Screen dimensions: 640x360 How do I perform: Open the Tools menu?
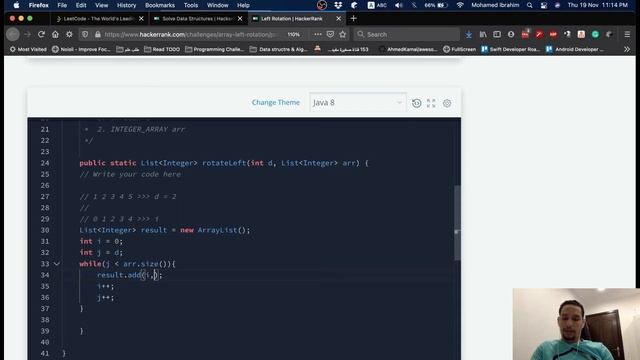[x=191, y=5]
